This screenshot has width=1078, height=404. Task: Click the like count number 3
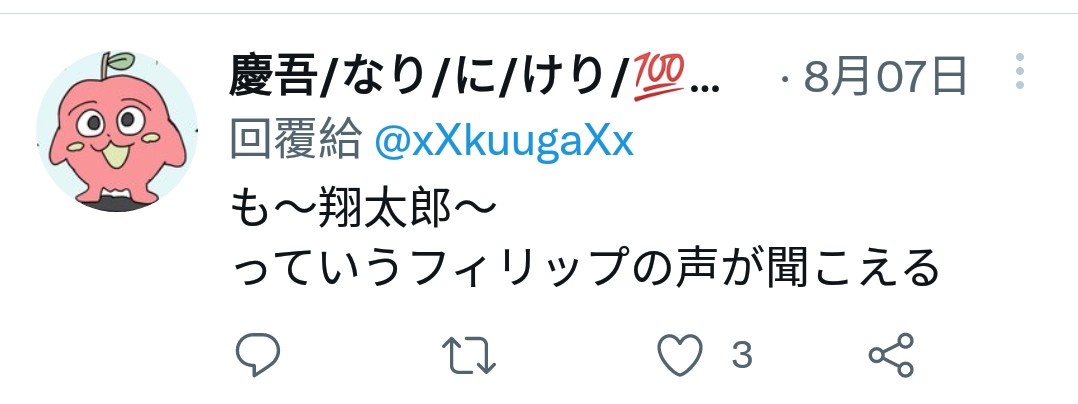pyautogui.click(x=742, y=355)
